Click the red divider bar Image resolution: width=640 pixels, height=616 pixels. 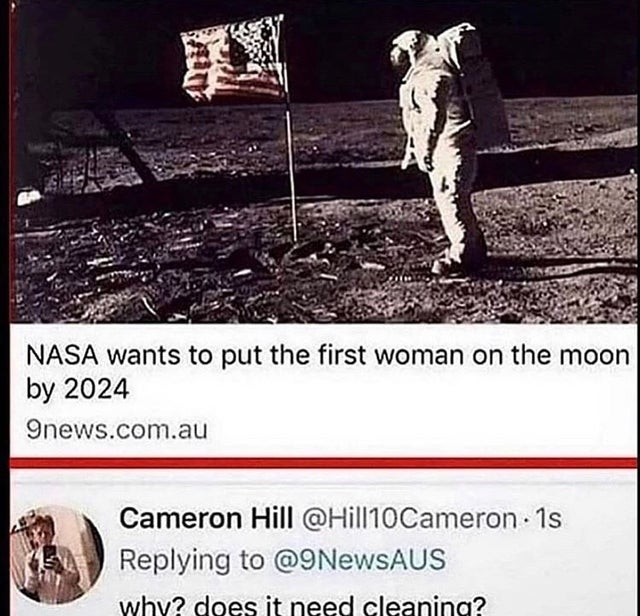(x=324, y=463)
